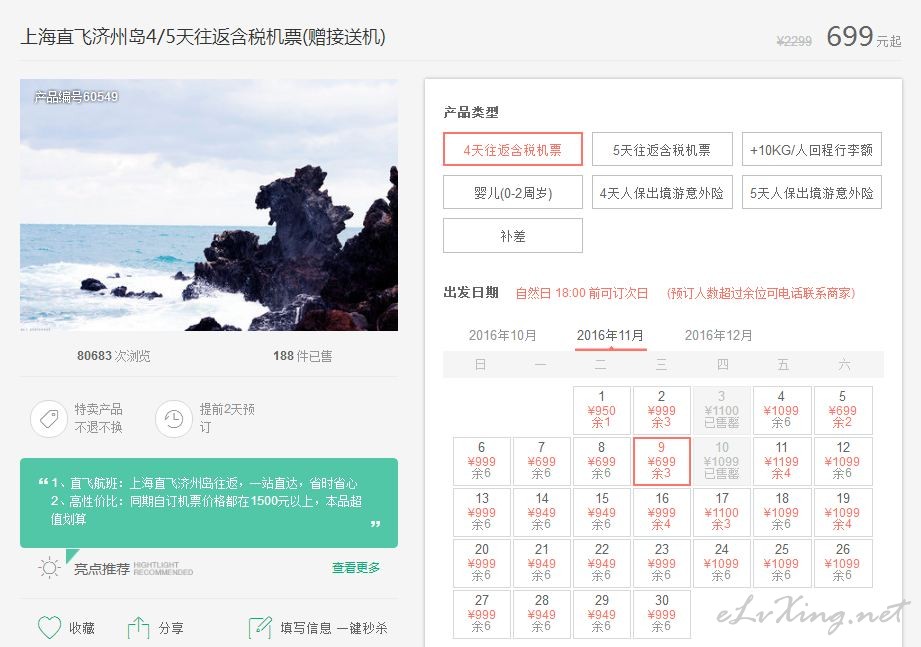The height and width of the screenshot is (647, 921).
Task: Choose November 26 date cell
Action: pyautogui.click(x=843, y=563)
